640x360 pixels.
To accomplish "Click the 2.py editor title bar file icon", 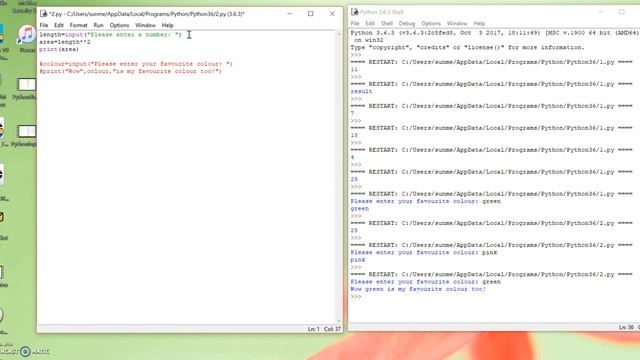I will (x=43, y=13).
